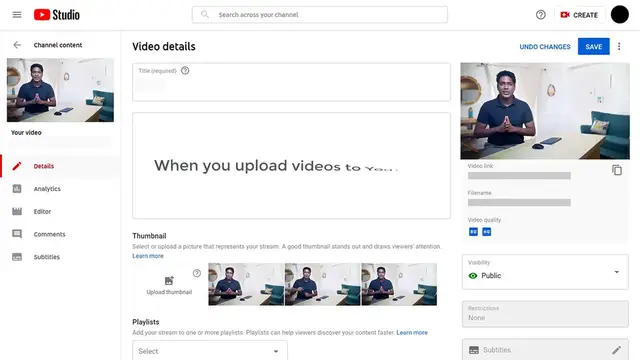Open the Playlists Select dropdown
The image size is (640, 360).
[210, 351]
